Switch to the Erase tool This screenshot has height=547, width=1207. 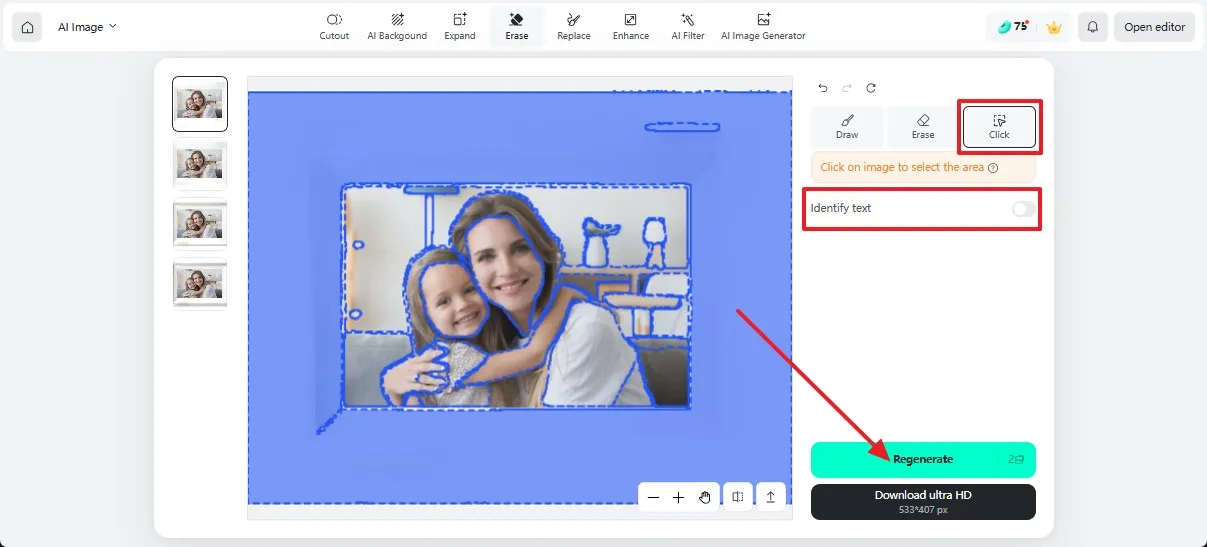pos(517,27)
